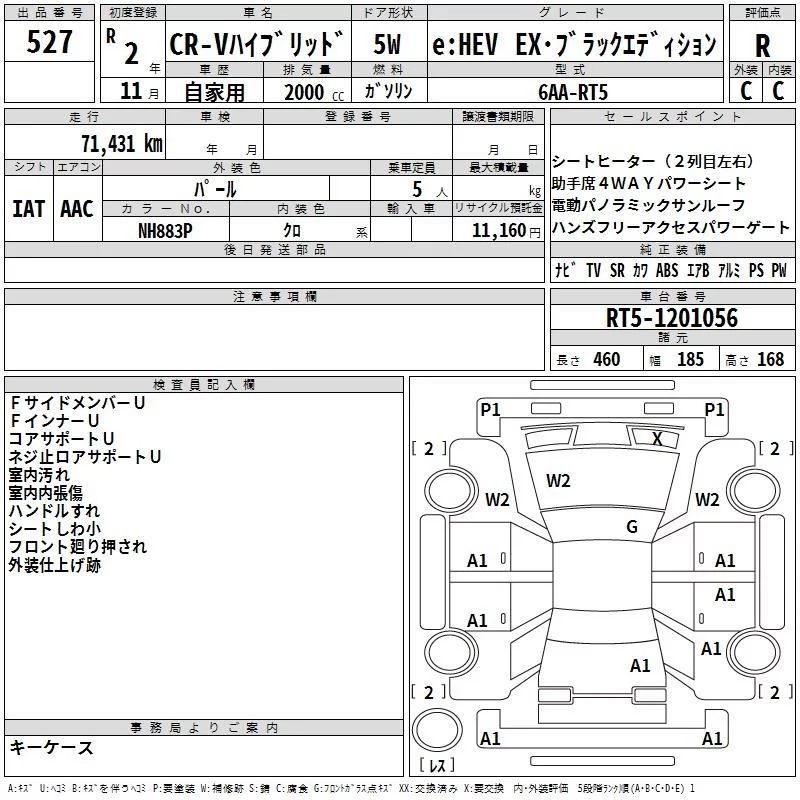800x800 pixels.
Task: Click the top-left P1 mark on the diagram
Action: pos(490,409)
